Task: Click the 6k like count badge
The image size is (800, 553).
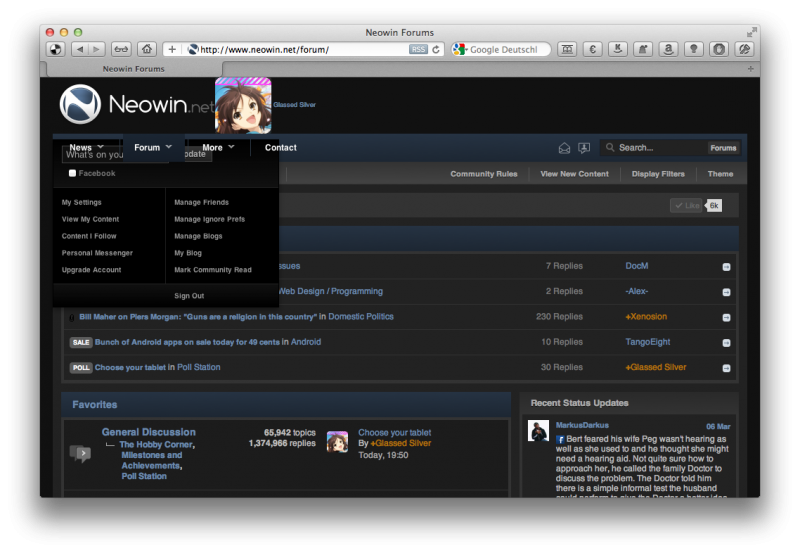Action: coord(714,206)
